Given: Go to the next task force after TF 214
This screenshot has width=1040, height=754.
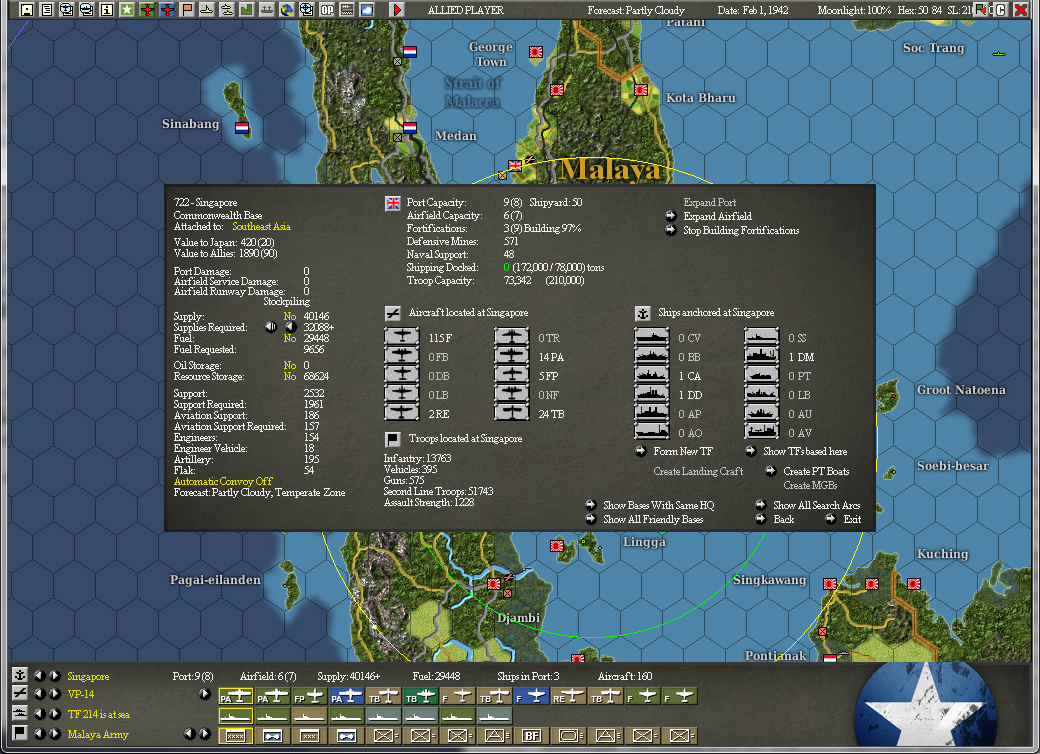Looking at the screenshot, I should (x=55, y=714).
